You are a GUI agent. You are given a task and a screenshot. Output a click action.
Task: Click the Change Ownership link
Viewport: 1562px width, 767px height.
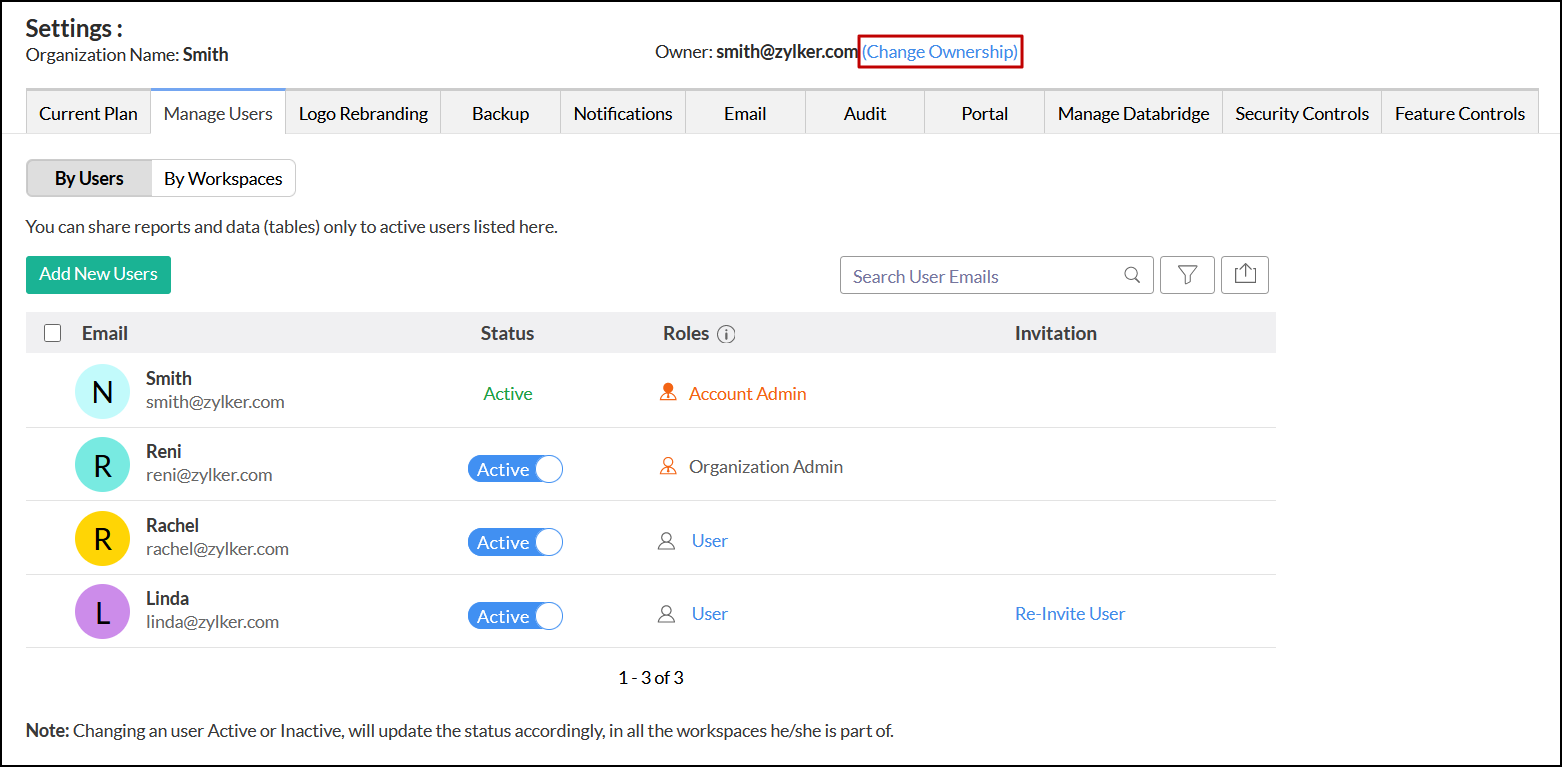940,52
